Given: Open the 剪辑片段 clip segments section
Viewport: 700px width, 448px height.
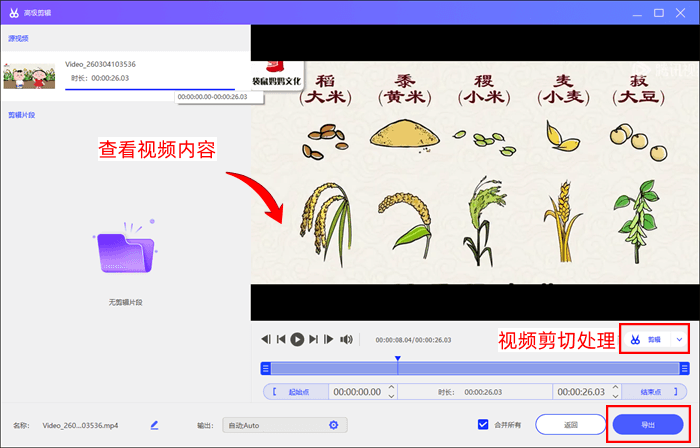Looking at the screenshot, I should 21,115.
